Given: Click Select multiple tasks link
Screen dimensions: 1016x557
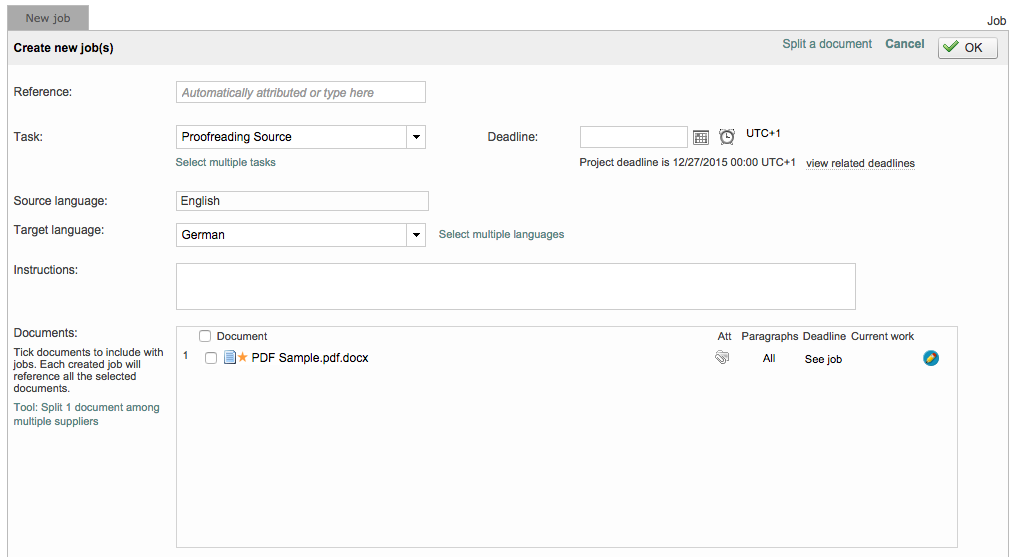Looking at the screenshot, I should point(226,162).
